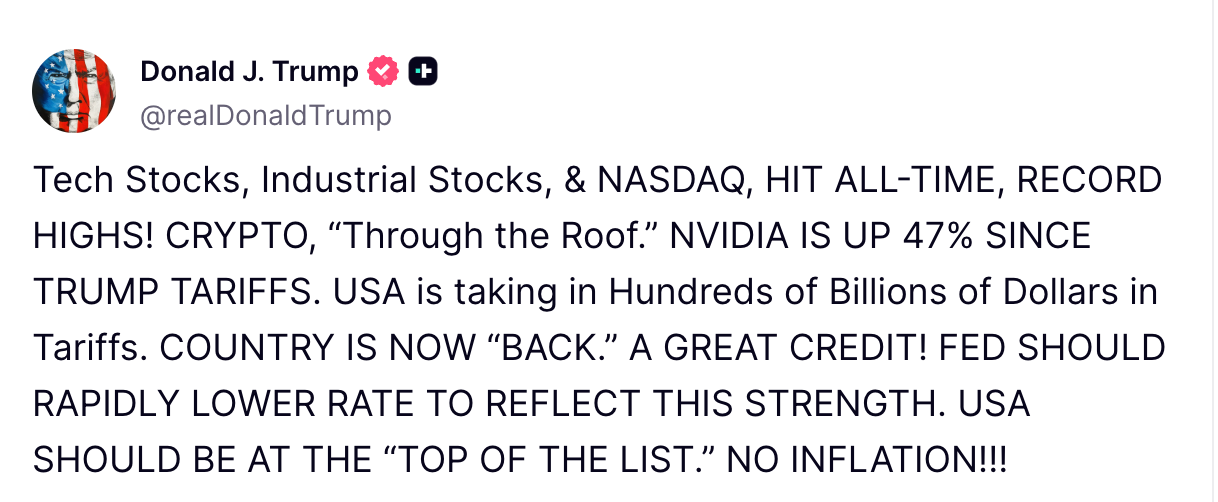Click the black plus badge icon
The image size is (1218, 502).
(424, 72)
